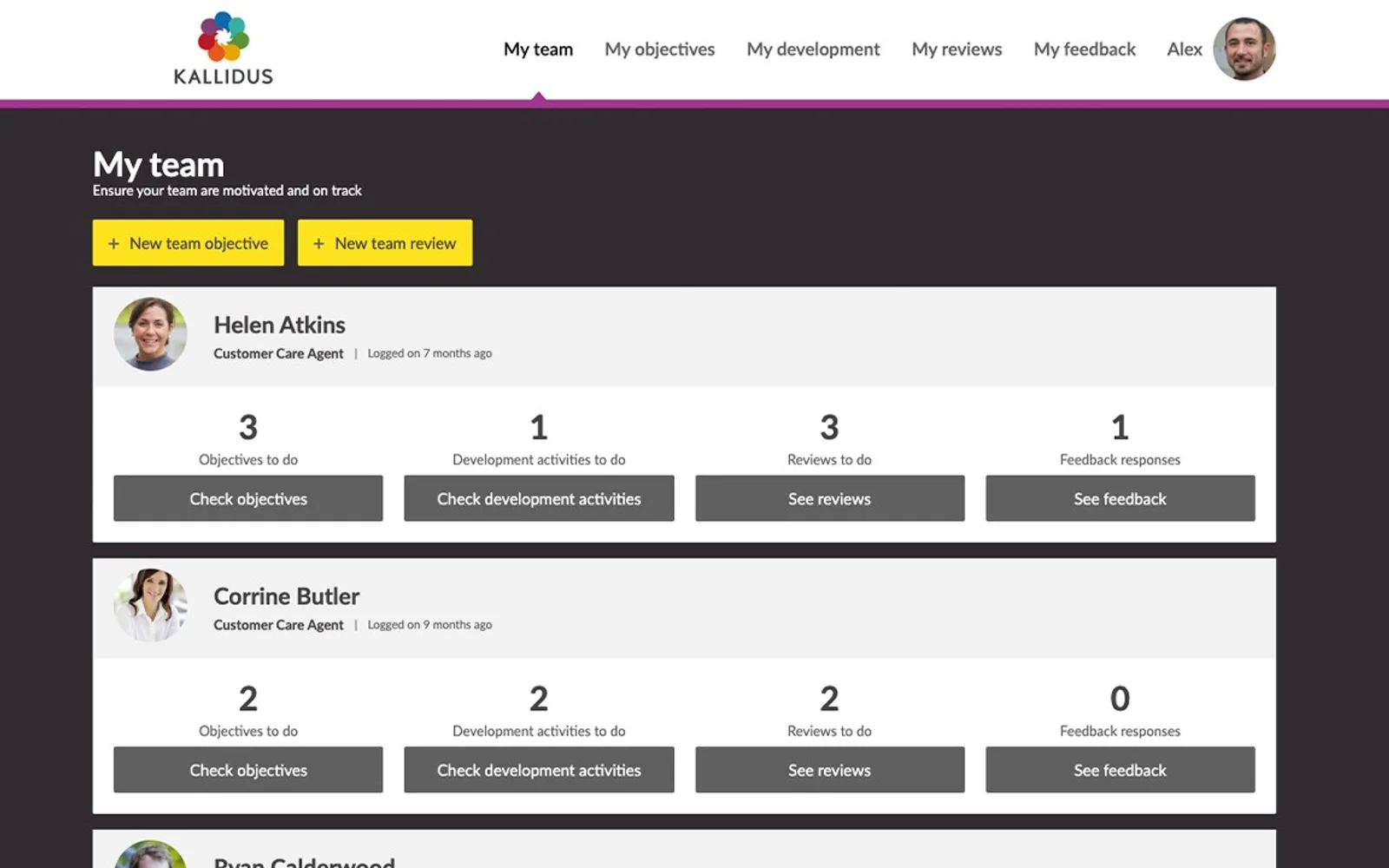Click Helen Atkins' profile photo
This screenshot has height=868, width=1389.
[x=150, y=334]
